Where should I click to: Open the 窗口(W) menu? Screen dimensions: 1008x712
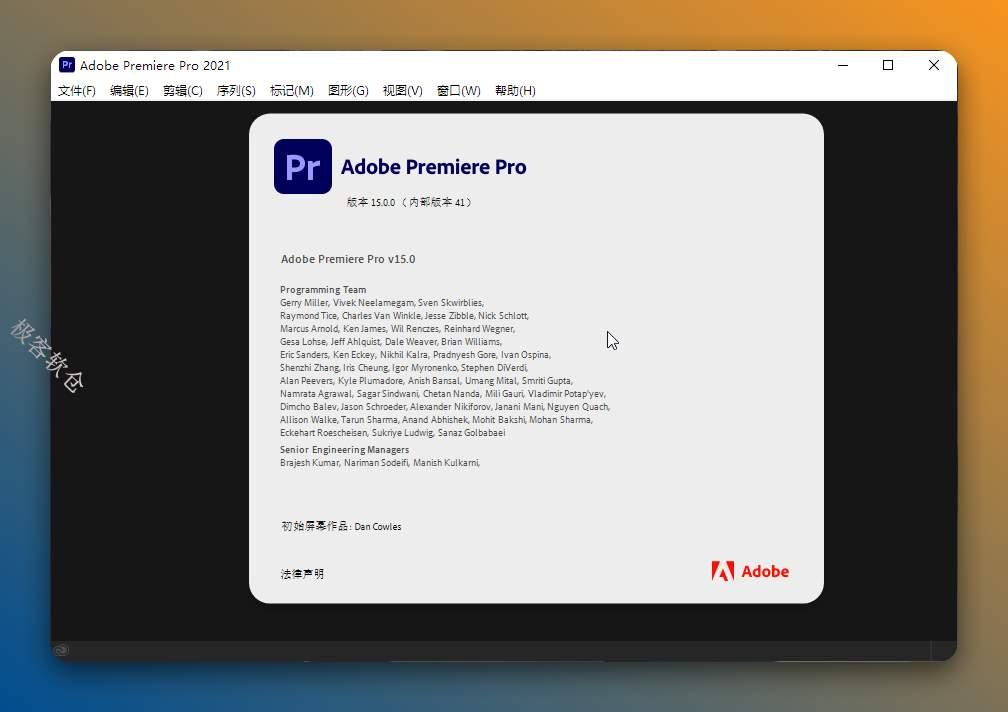(458, 91)
